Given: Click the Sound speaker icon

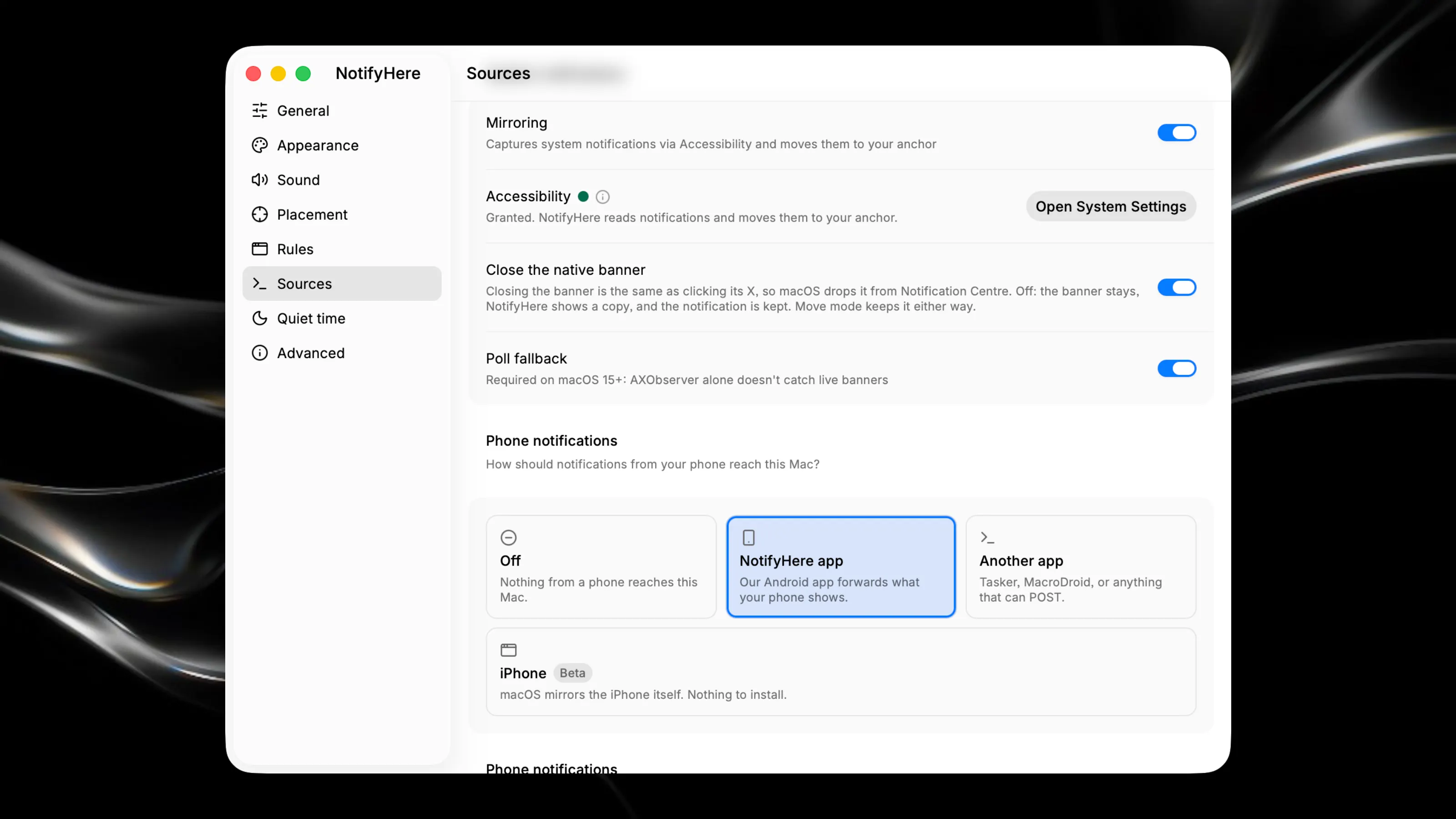Looking at the screenshot, I should click(x=259, y=180).
